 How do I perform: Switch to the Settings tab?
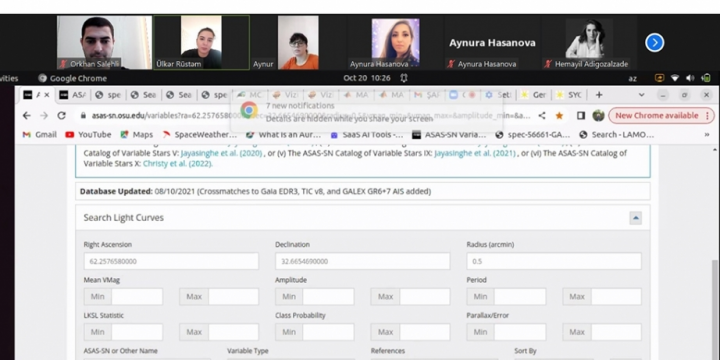(499, 95)
